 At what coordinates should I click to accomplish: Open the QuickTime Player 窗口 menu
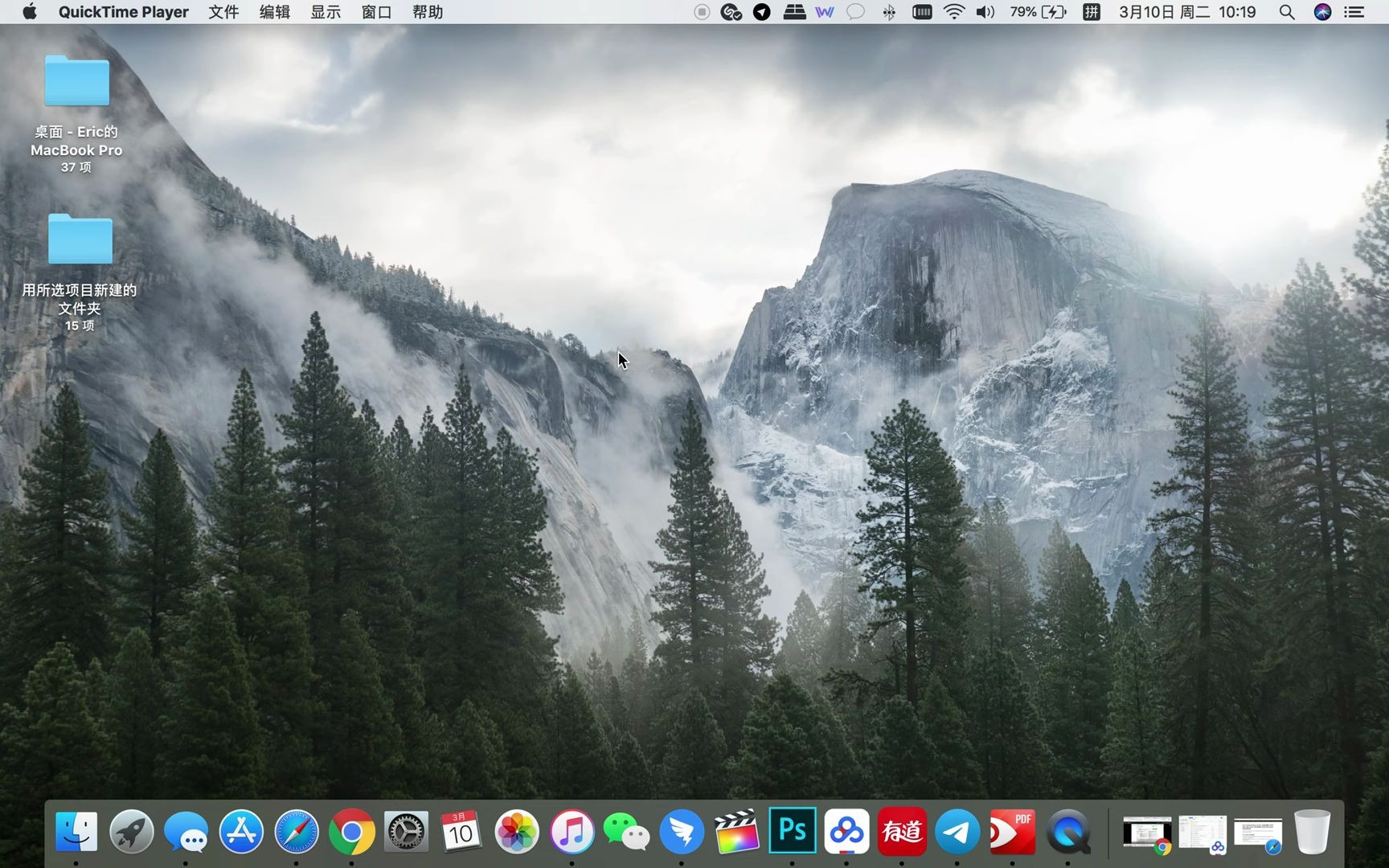(375, 12)
